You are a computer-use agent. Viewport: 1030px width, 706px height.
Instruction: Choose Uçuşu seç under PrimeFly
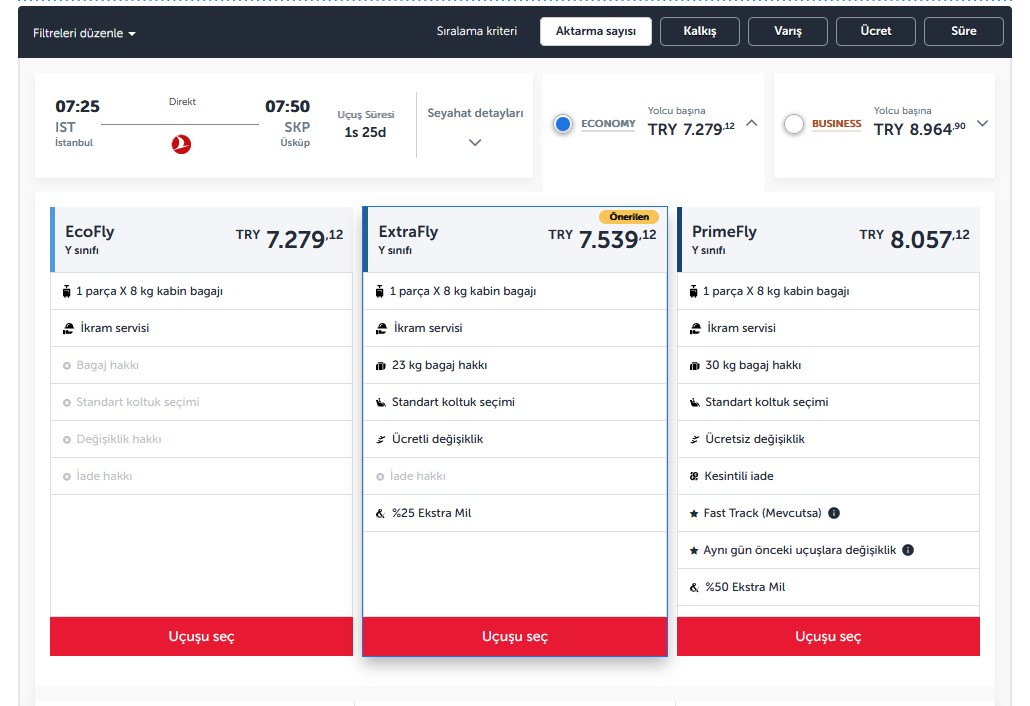point(828,636)
